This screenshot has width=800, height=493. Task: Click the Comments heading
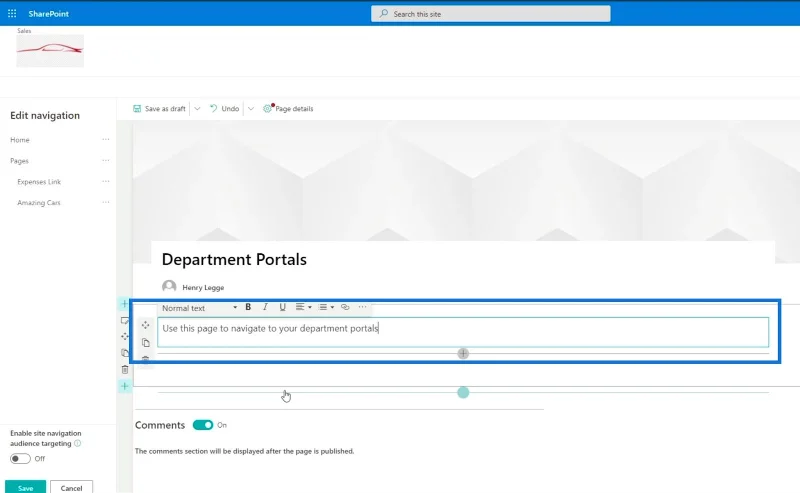(x=160, y=425)
